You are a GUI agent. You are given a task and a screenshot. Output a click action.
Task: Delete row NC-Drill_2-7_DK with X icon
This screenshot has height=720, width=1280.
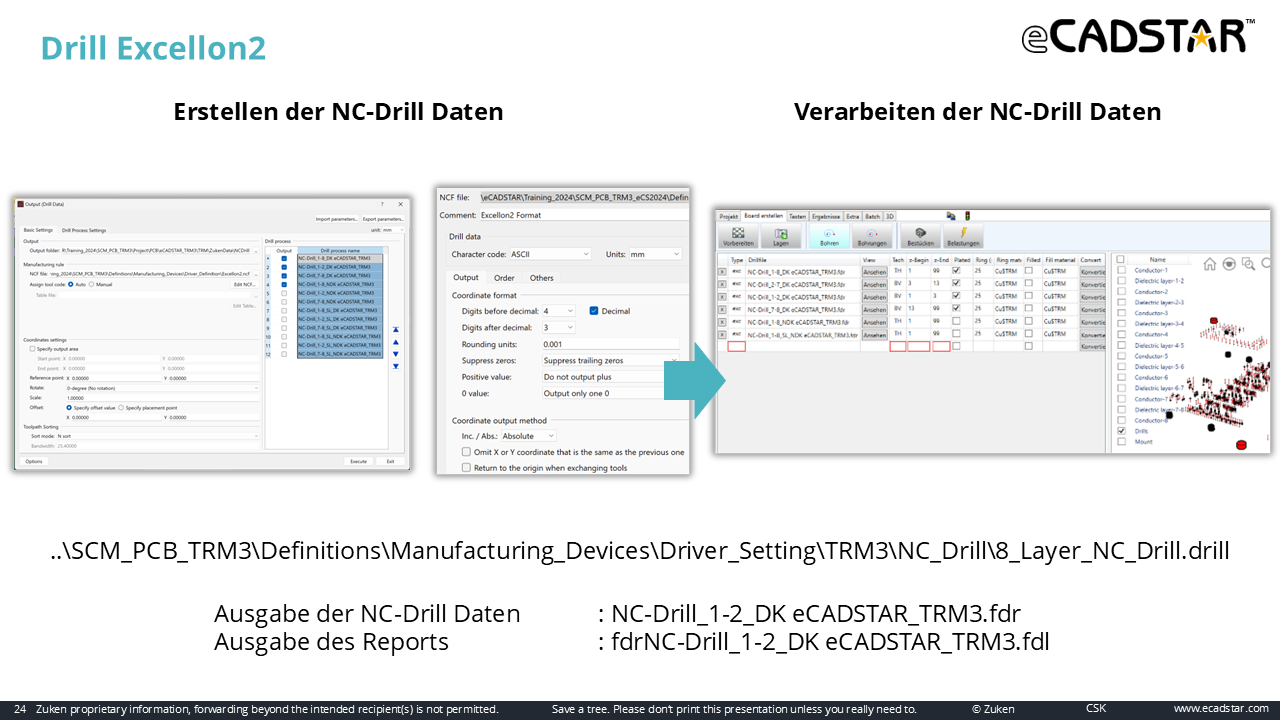tap(722, 284)
